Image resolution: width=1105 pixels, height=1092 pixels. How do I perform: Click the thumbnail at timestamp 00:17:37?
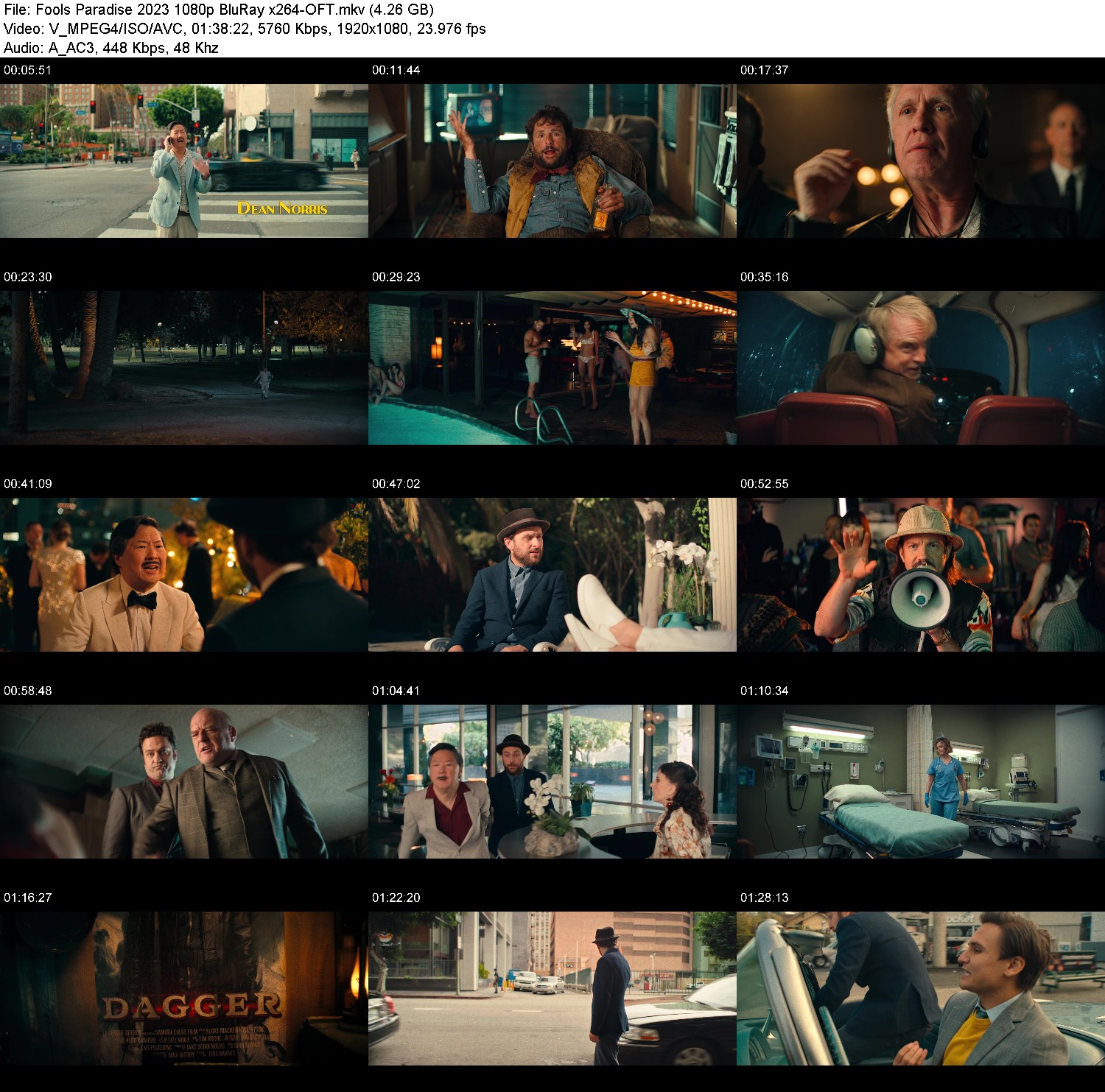coord(921,161)
